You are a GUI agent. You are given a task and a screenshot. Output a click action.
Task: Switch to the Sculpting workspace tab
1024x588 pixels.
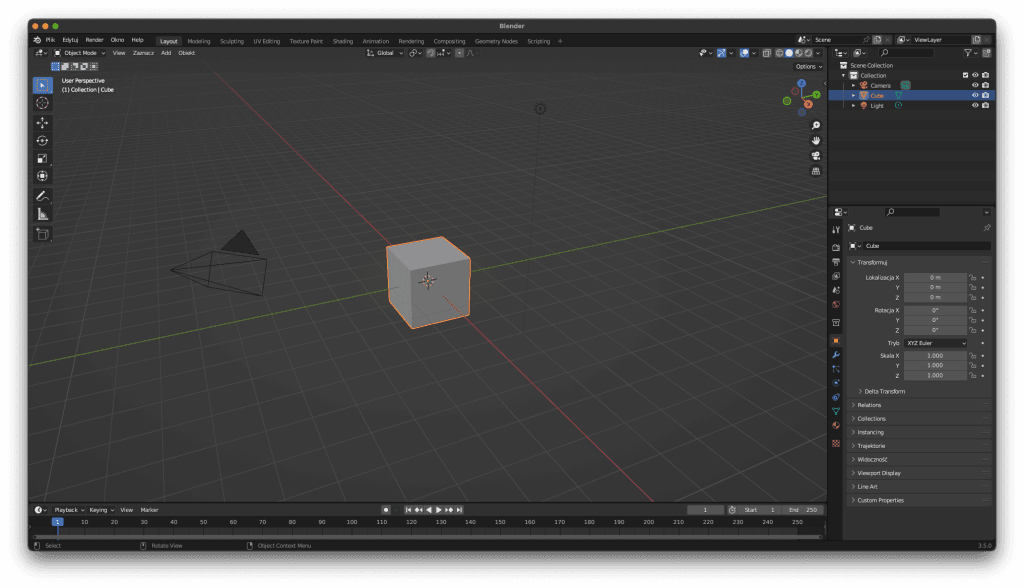tap(231, 41)
